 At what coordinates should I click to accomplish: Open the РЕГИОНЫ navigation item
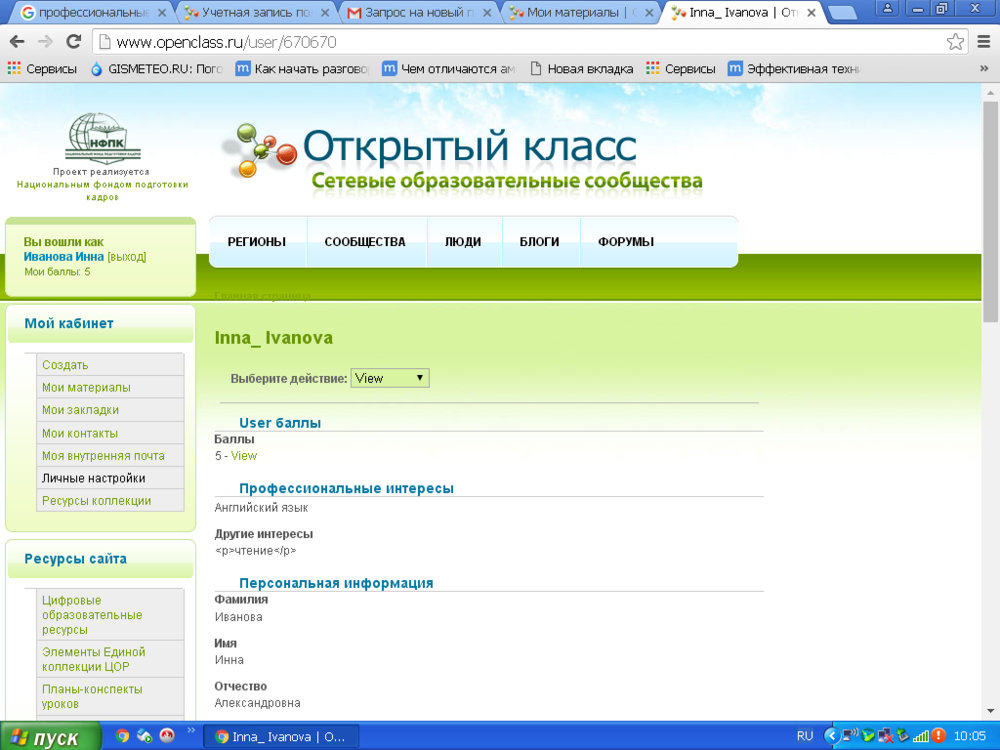[256, 242]
